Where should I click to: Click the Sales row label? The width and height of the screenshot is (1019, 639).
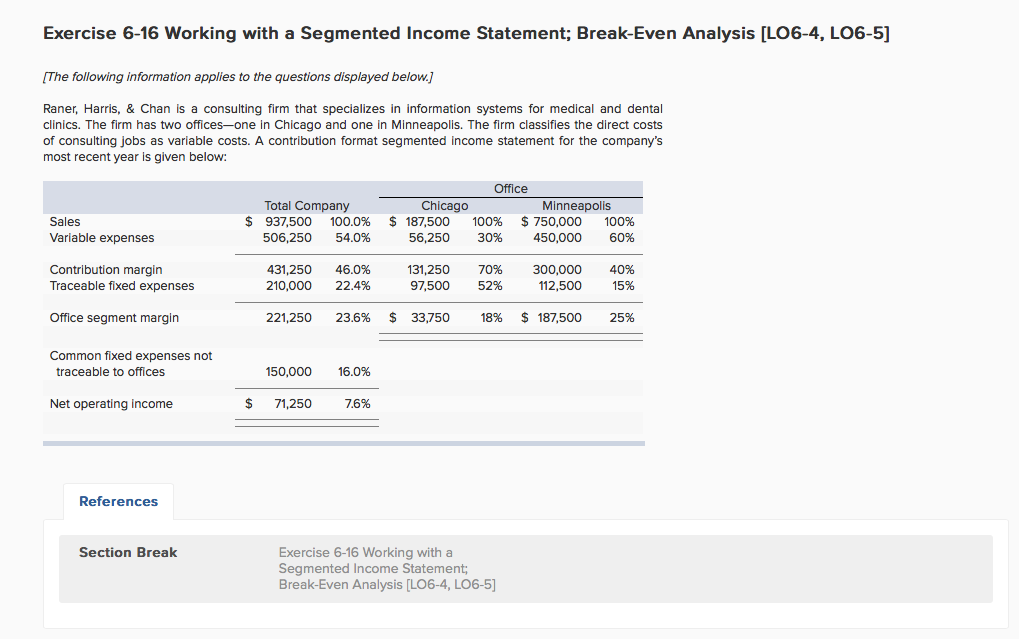[x=62, y=221]
